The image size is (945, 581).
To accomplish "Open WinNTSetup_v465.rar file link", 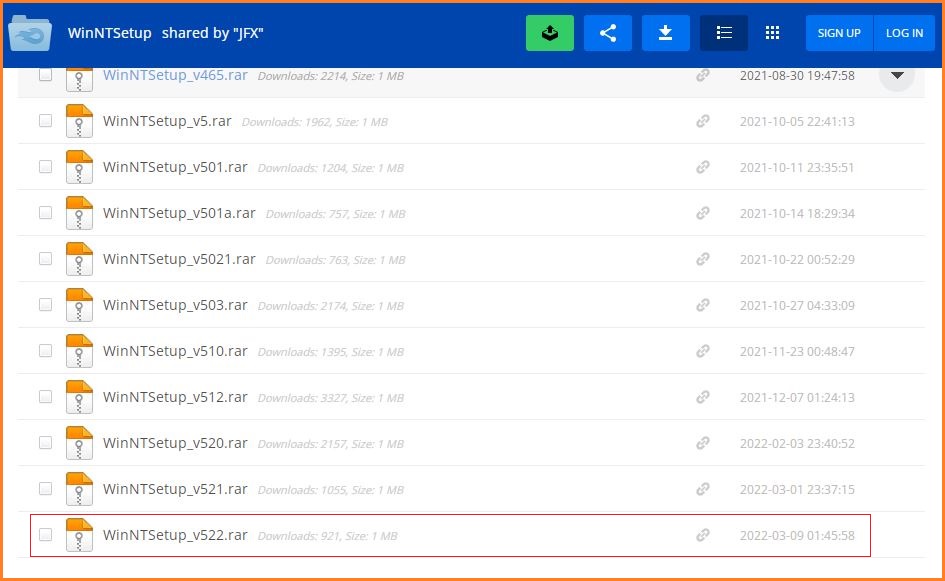I will (175, 75).
